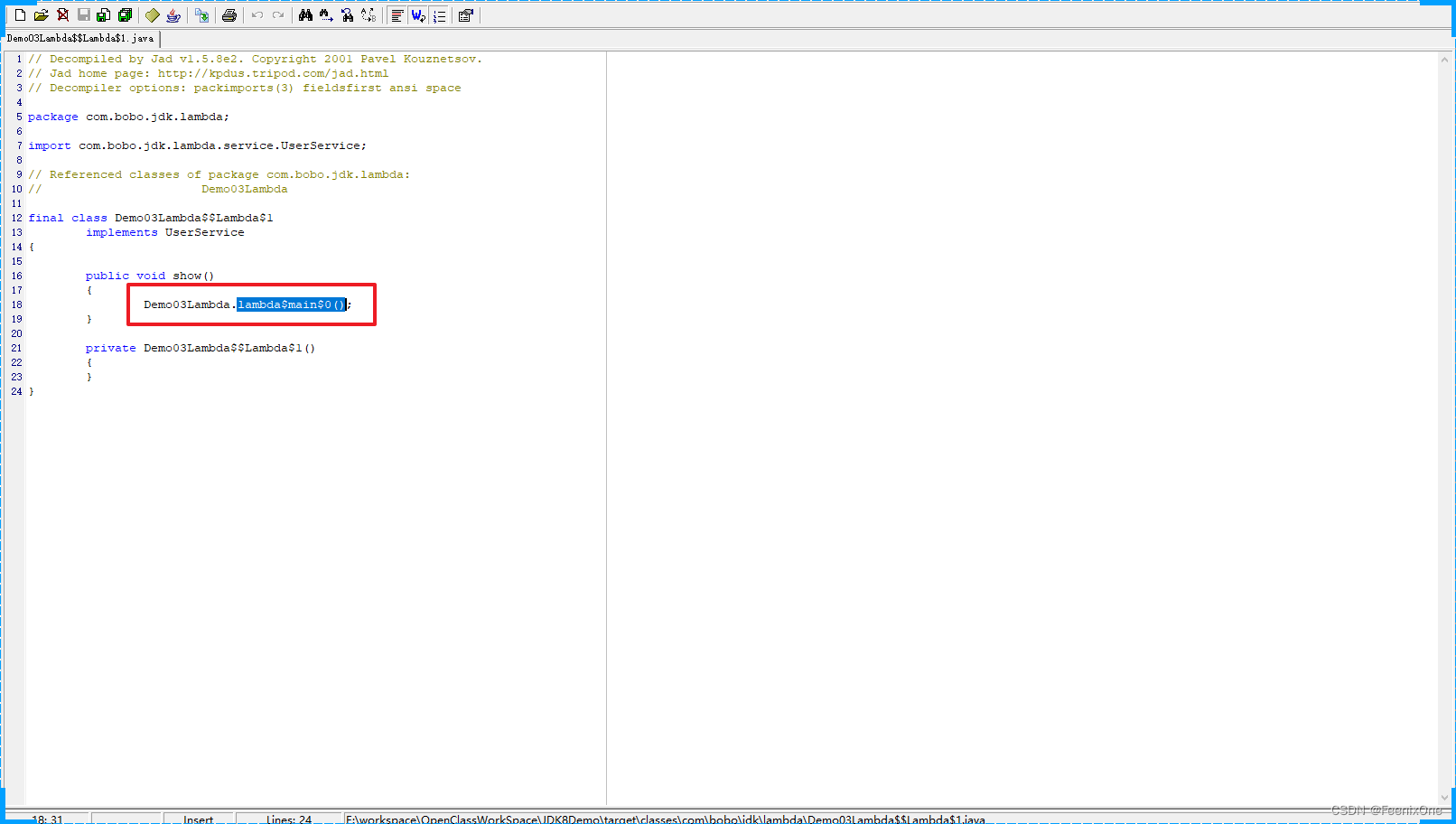The height and width of the screenshot is (824, 1456).
Task: Toggle word wrap W button
Action: point(417,15)
